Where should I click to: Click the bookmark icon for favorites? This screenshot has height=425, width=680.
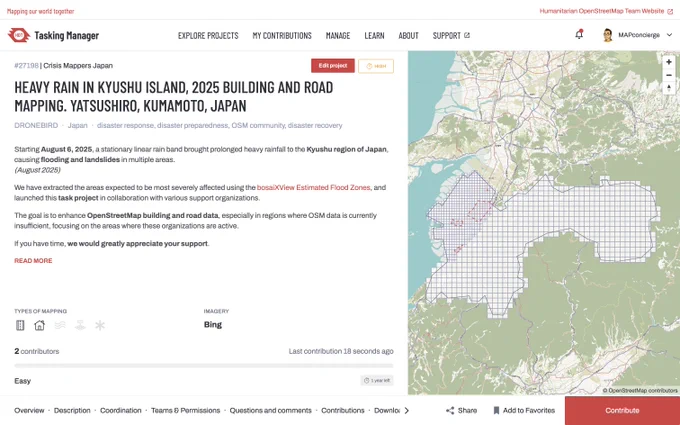click(x=497, y=410)
